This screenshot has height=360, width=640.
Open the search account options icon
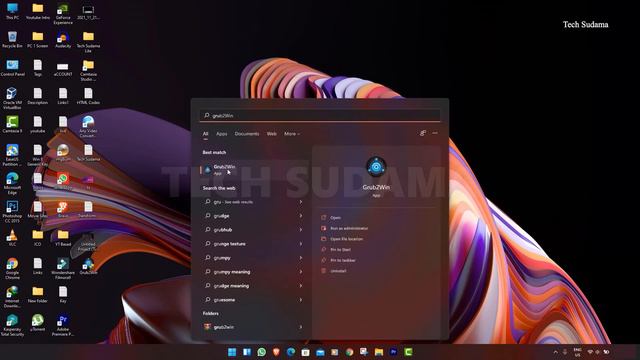pyautogui.click(x=422, y=133)
